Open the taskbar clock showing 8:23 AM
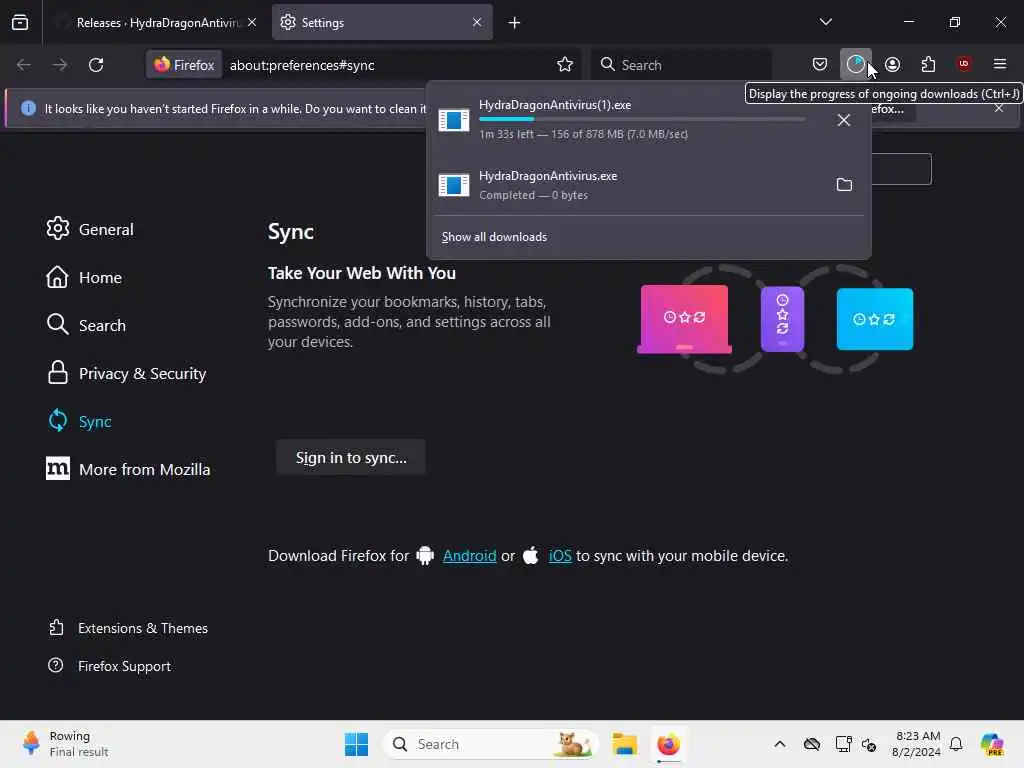Image resolution: width=1024 pixels, height=768 pixels. coord(918,744)
